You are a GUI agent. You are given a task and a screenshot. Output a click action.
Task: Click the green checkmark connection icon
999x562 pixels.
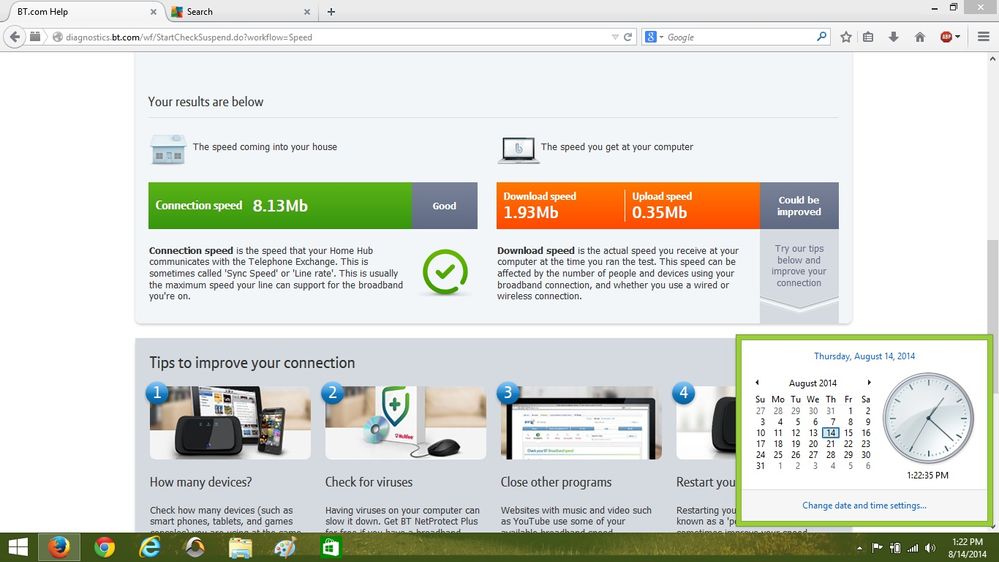[445, 272]
